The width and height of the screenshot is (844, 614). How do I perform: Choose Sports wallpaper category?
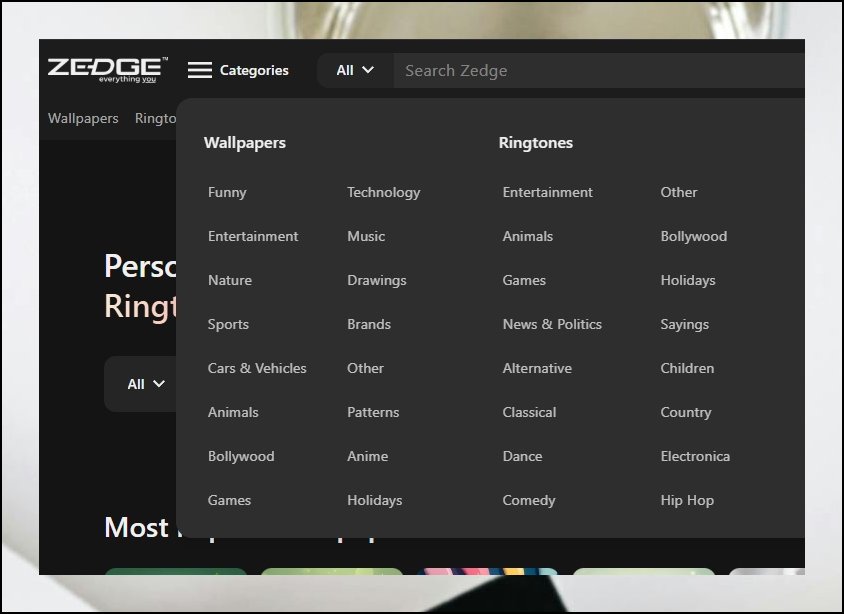pyautogui.click(x=228, y=324)
